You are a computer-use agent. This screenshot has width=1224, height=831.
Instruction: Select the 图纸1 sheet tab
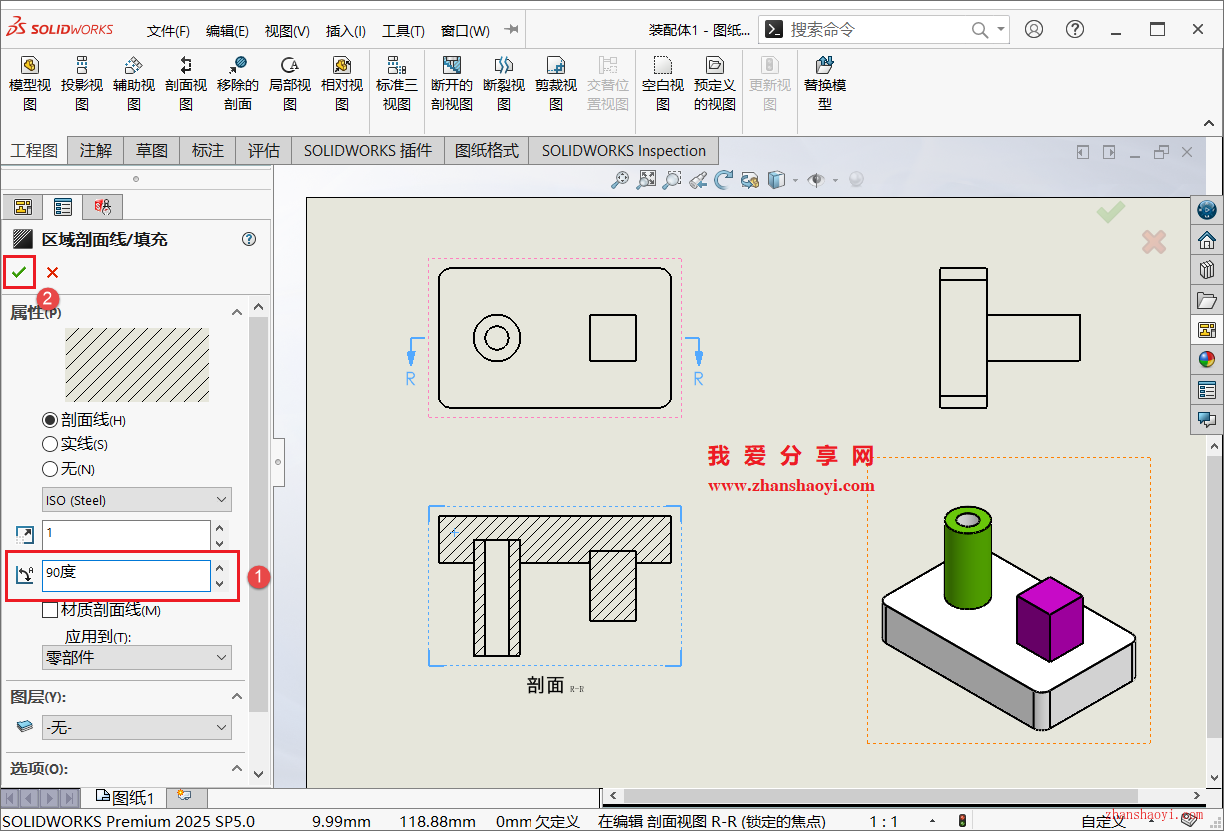[x=125, y=797]
